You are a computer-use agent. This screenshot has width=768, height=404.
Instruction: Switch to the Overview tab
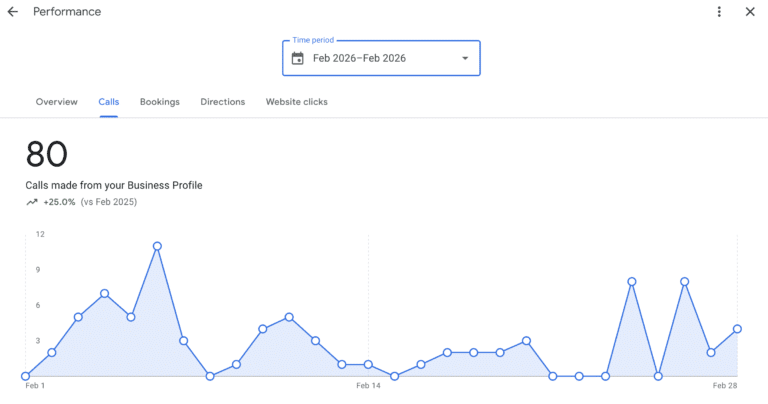coord(56,102)
